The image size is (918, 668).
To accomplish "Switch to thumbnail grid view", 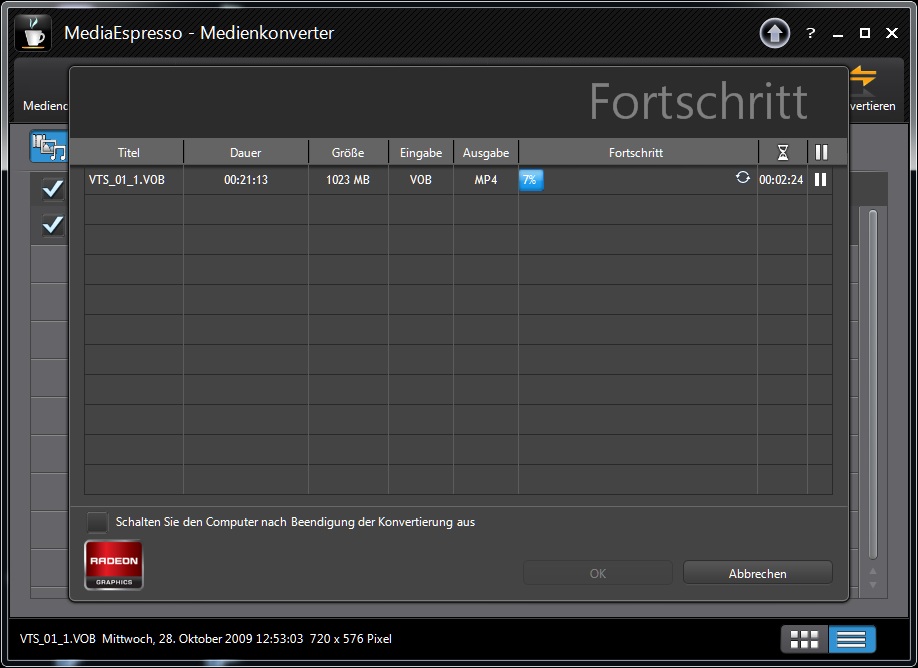I will (804, 639).
